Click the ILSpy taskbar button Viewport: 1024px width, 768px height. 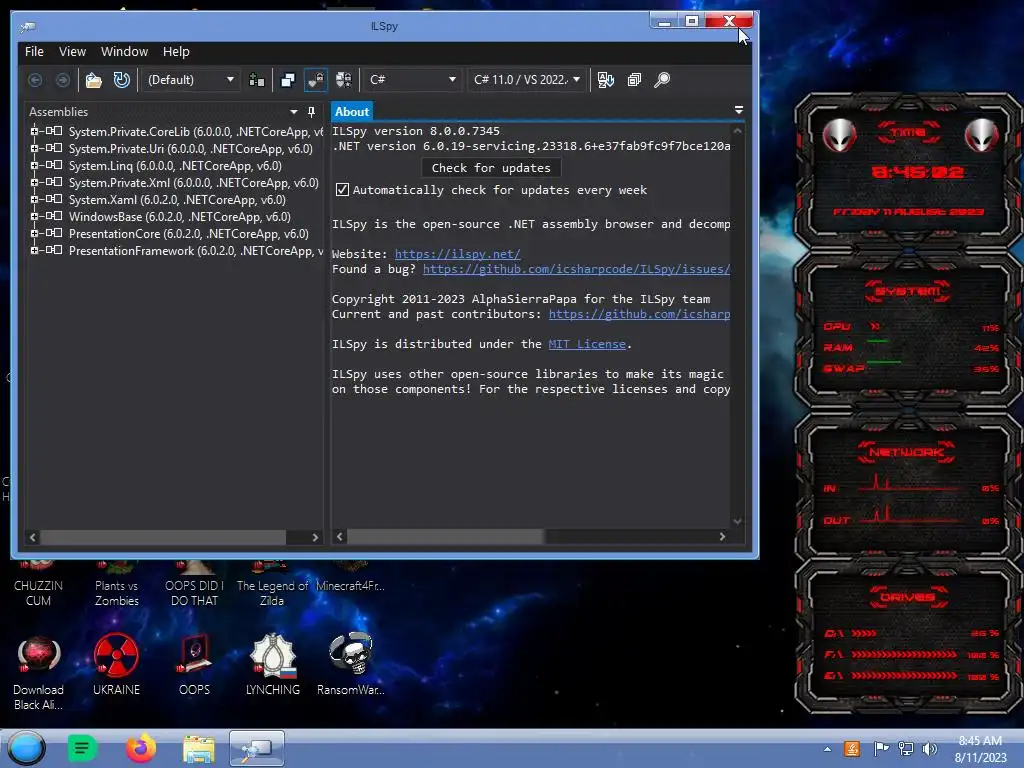point(257,748)
